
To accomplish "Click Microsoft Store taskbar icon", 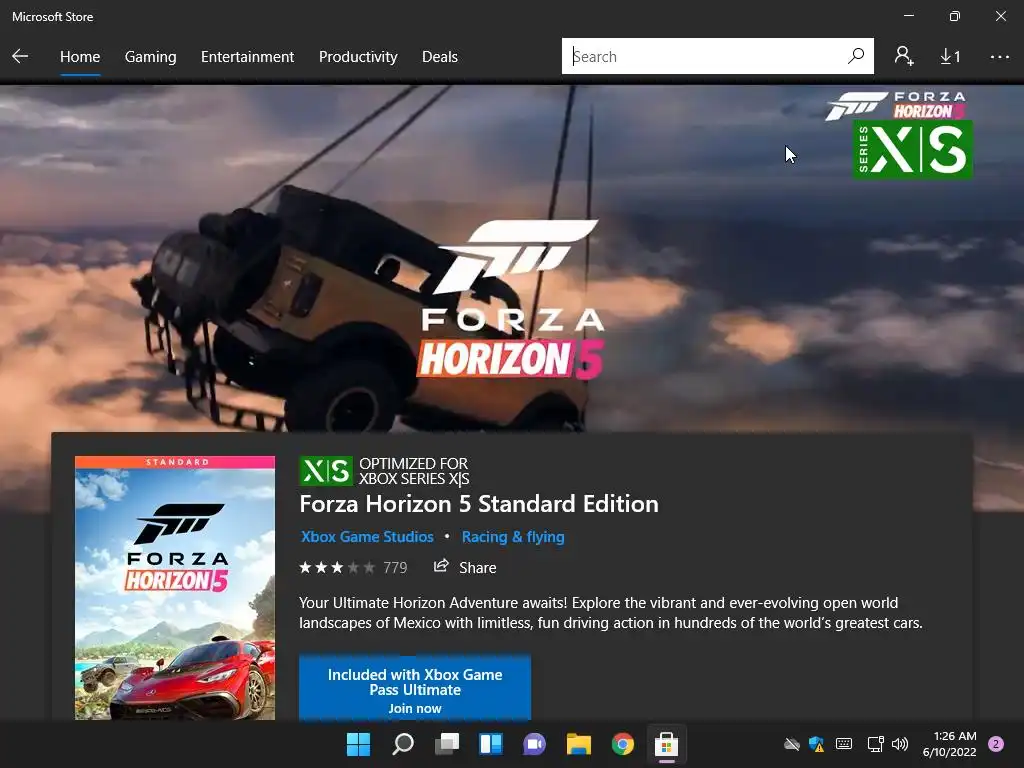I will click(666, 744).
